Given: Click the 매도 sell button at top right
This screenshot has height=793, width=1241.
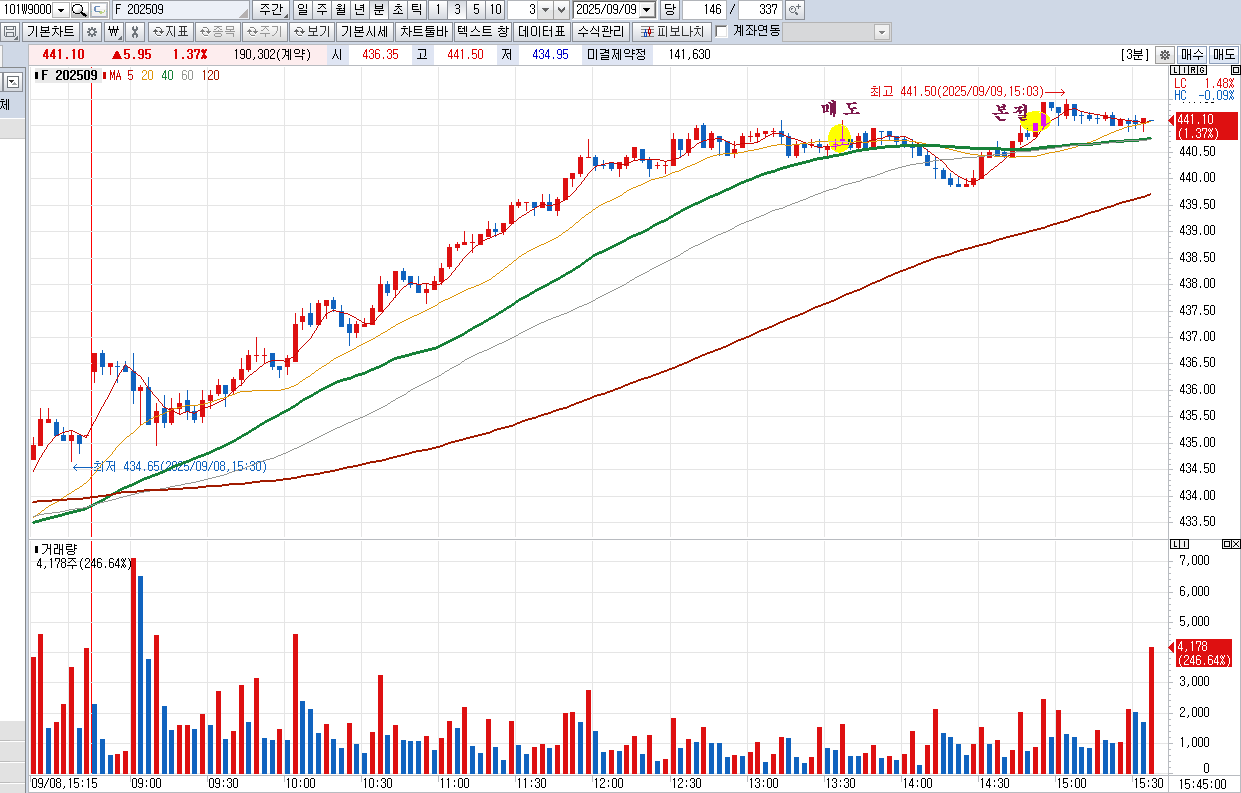Looking at the screenshot, I should click(1224, 55).
